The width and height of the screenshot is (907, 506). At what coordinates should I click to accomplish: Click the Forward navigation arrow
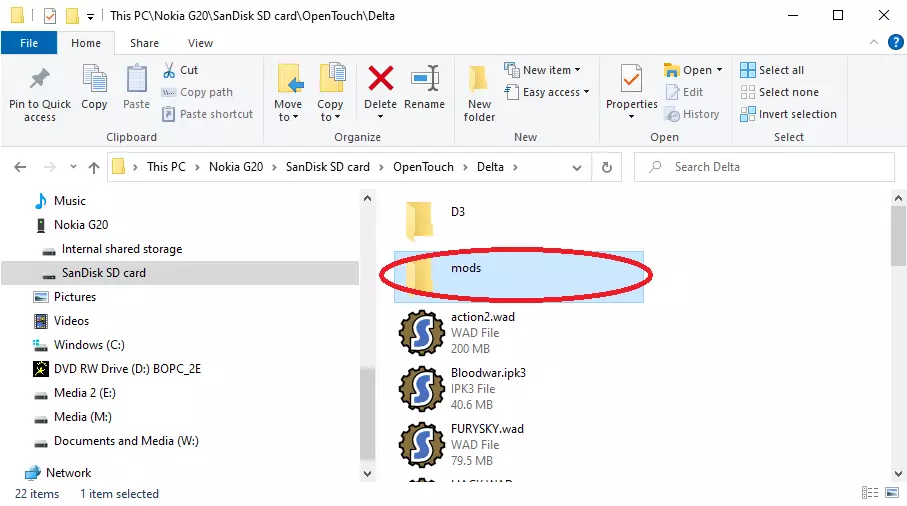tap(50, 167)
